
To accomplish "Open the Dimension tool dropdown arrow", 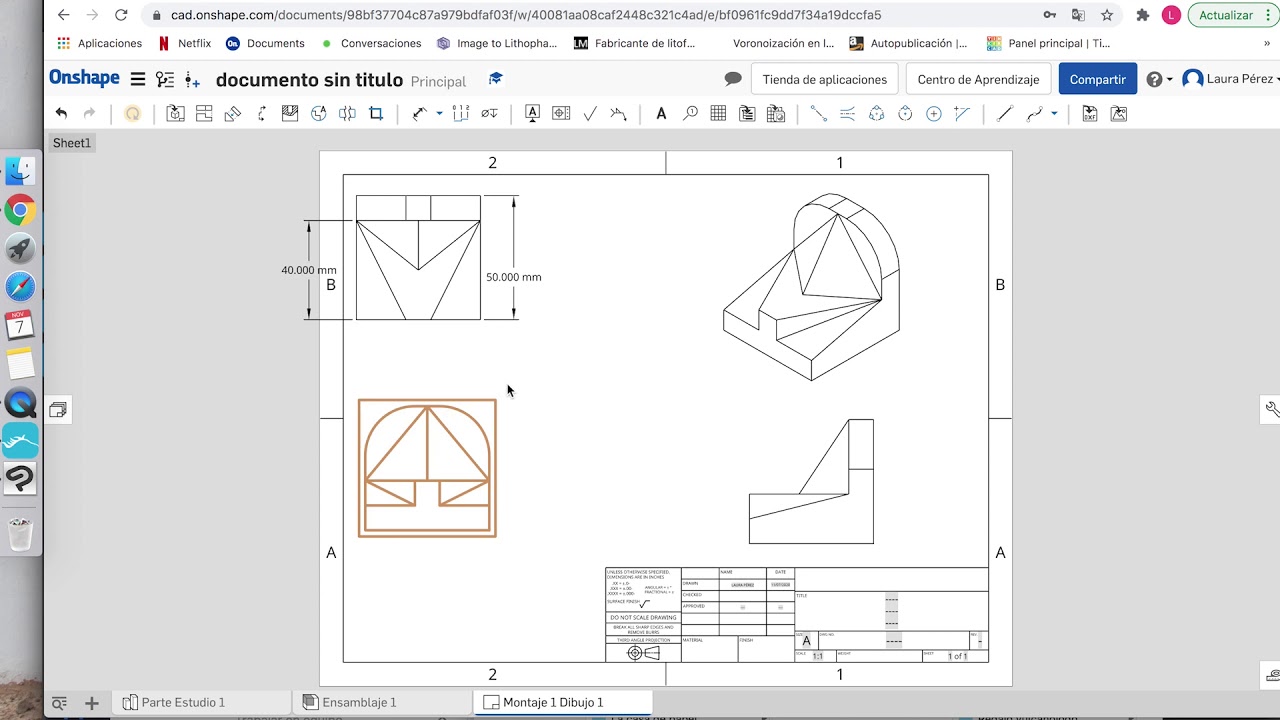I will (x=439, y=114).
